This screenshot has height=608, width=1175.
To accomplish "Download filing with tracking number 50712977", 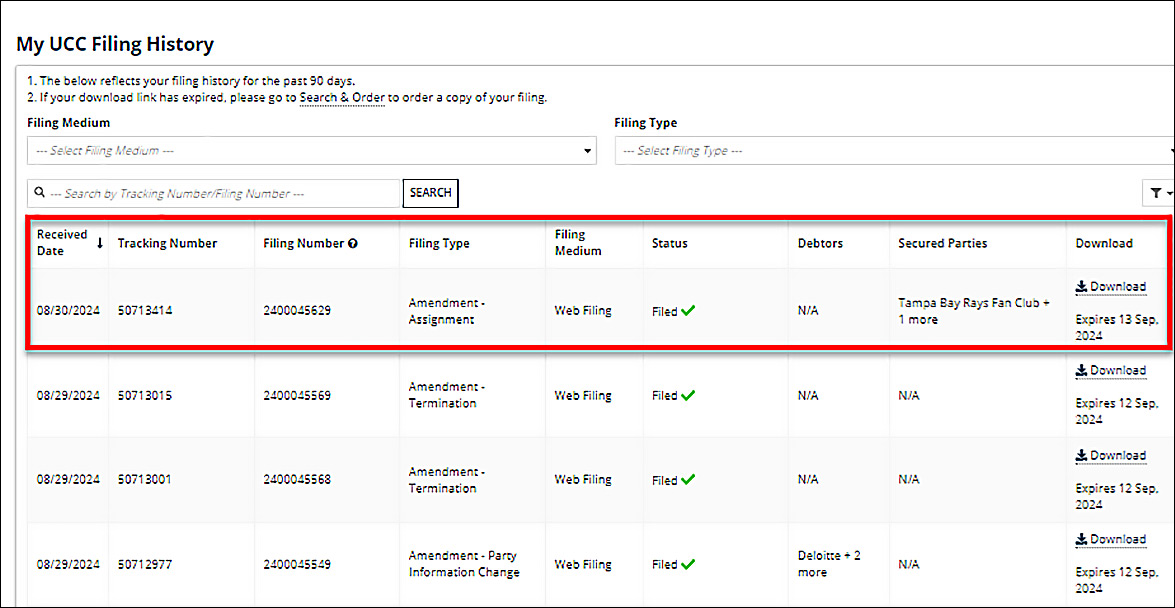I will 1110,540.
